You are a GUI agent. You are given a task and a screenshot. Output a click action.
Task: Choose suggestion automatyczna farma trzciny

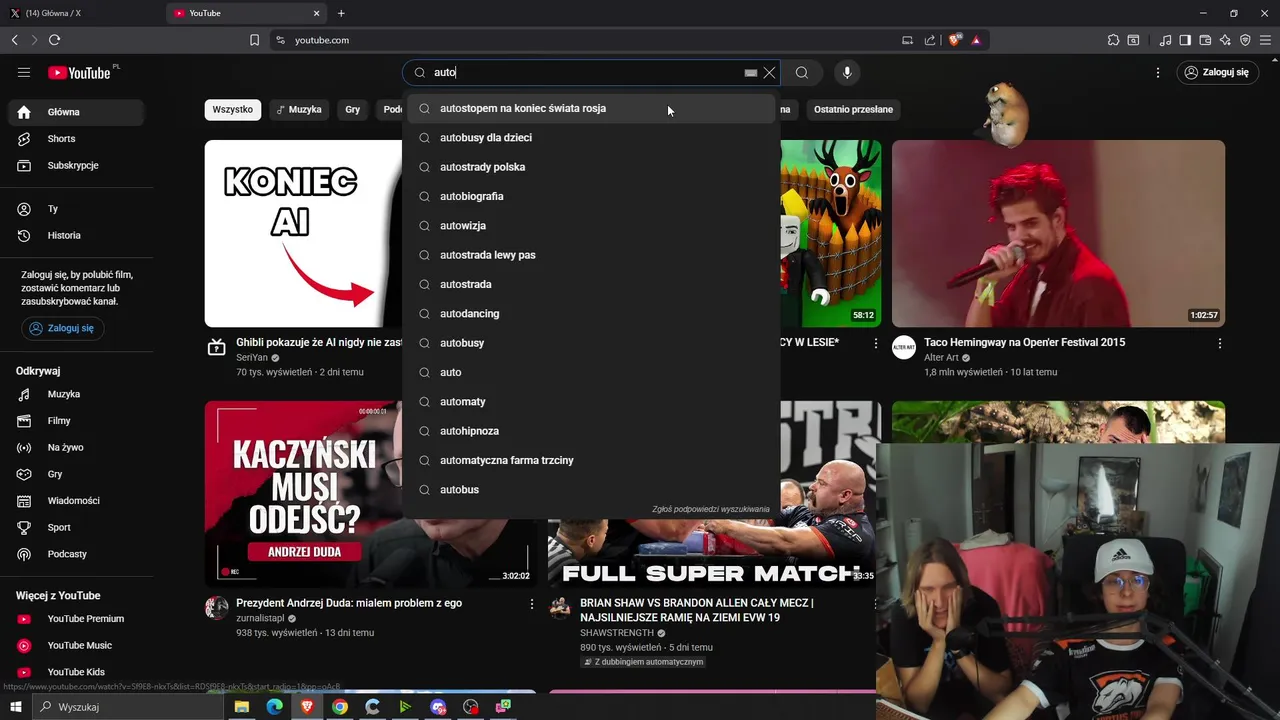(x=591, y=460)
